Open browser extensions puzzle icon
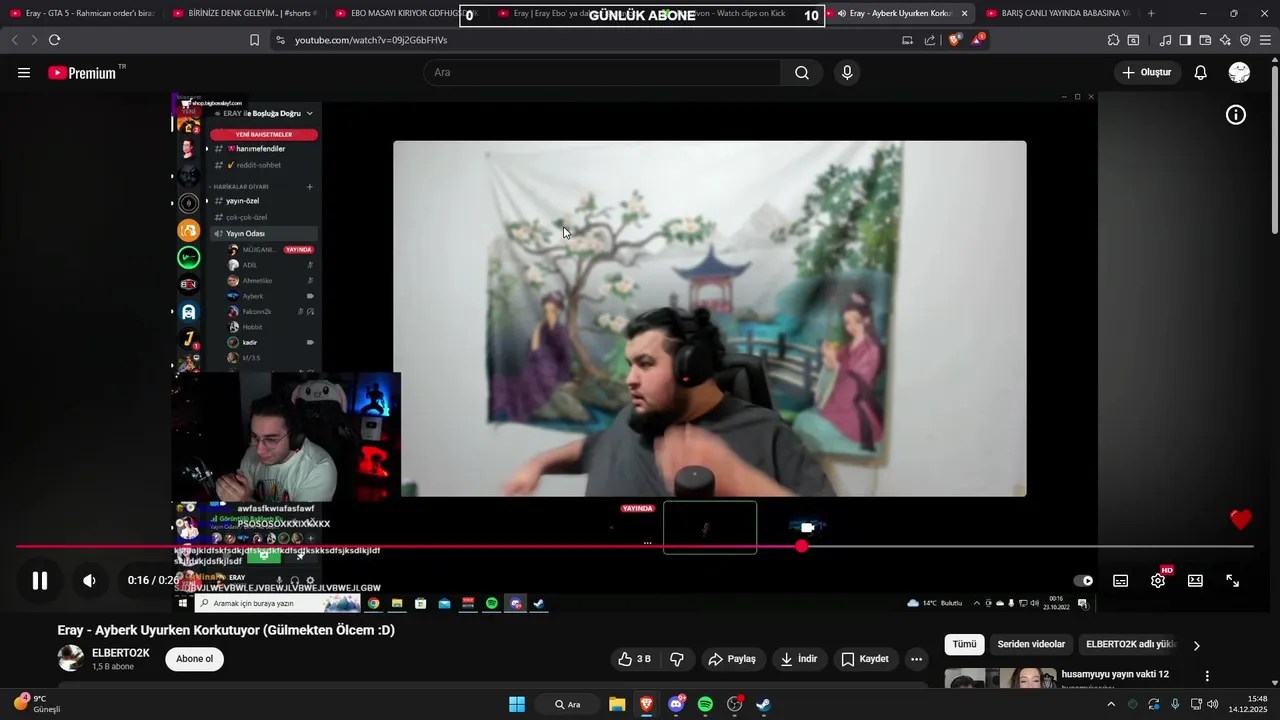Image resolution: width=1280 pixels, height=720 pixels. pyautogui.click(x=1113, y=40)
